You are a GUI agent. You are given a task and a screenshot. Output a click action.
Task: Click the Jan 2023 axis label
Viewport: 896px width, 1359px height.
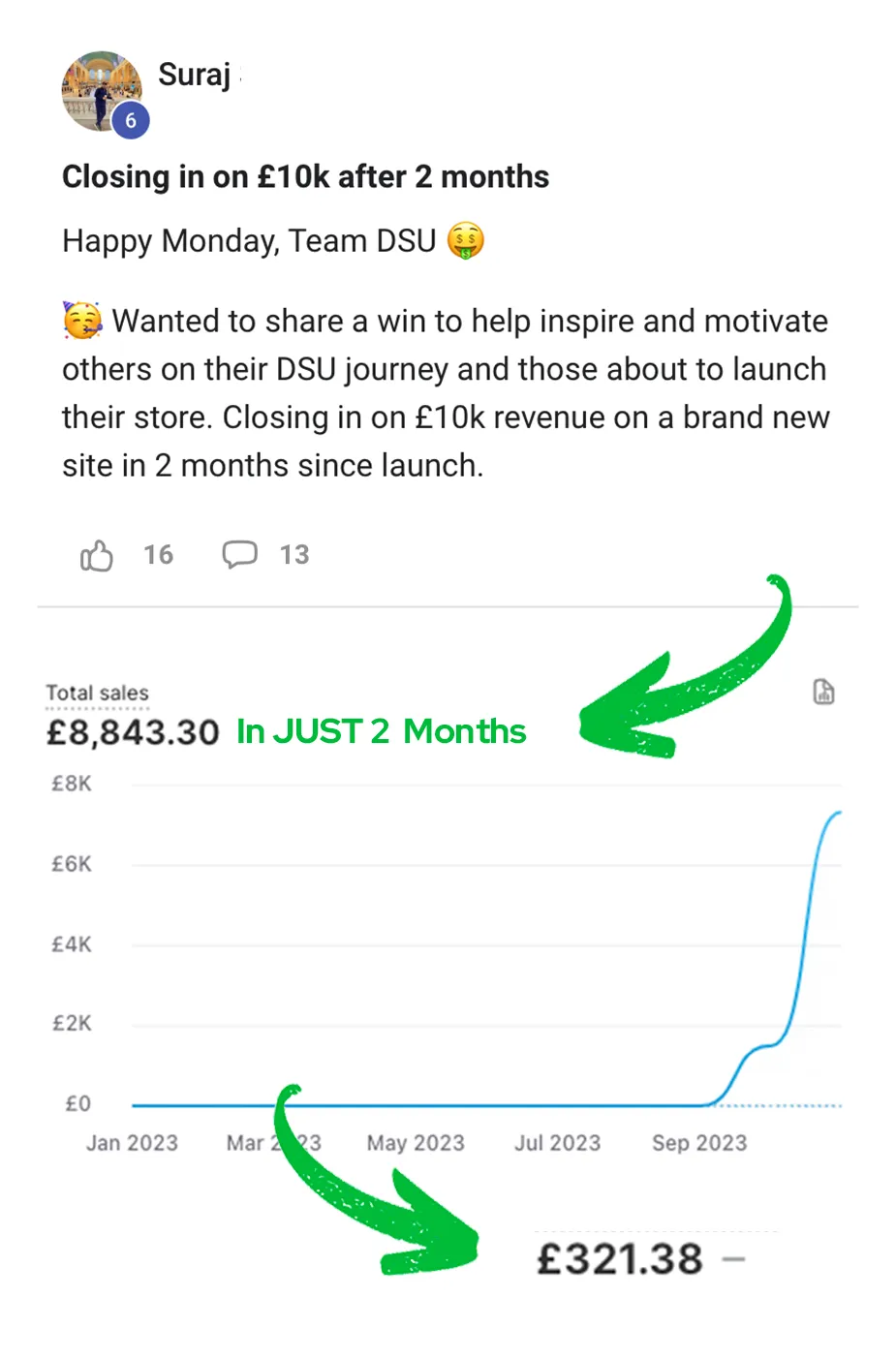(x=132, y=1143)
